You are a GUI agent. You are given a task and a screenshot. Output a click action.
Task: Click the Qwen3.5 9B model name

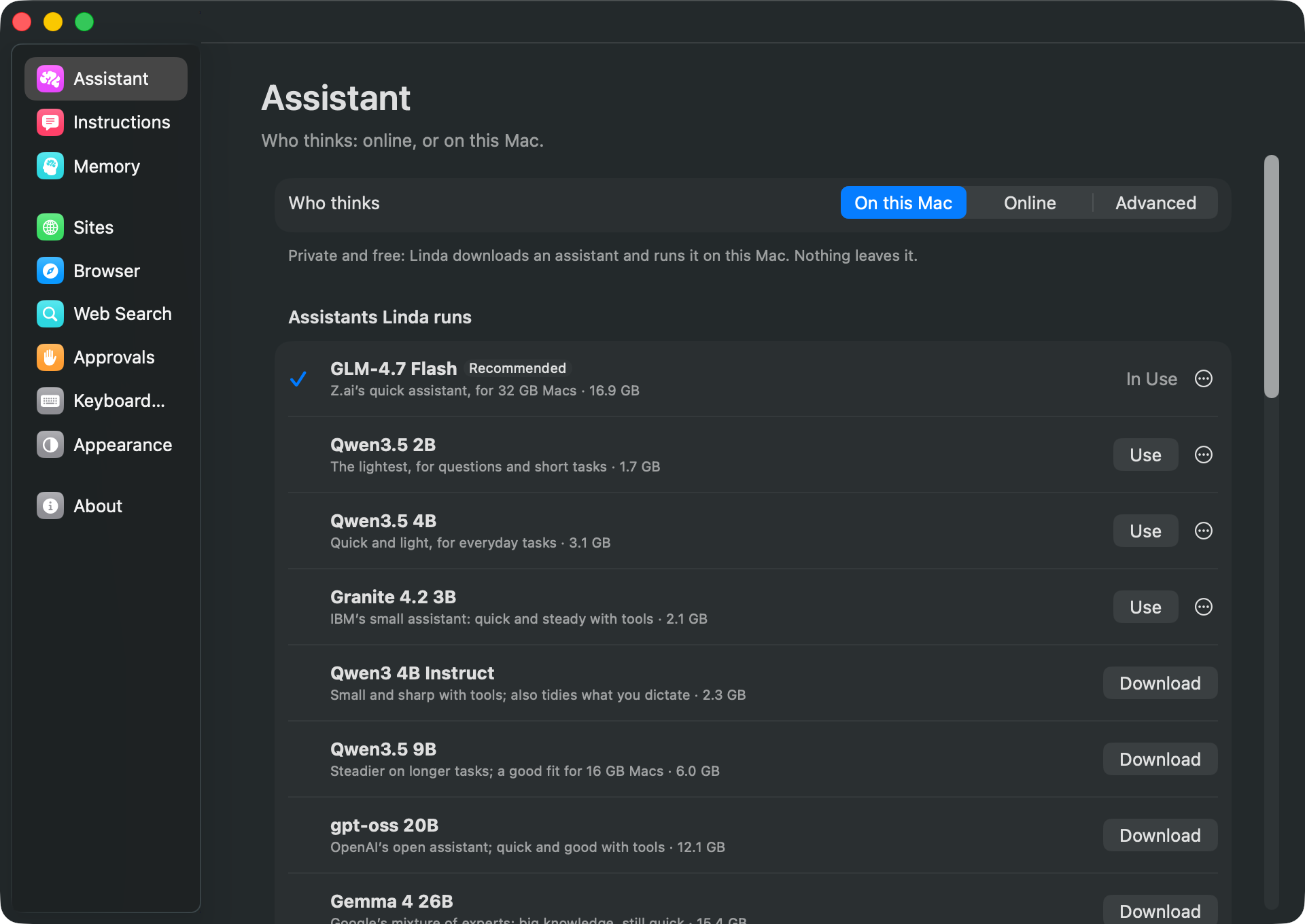click(x=383, y=749)
